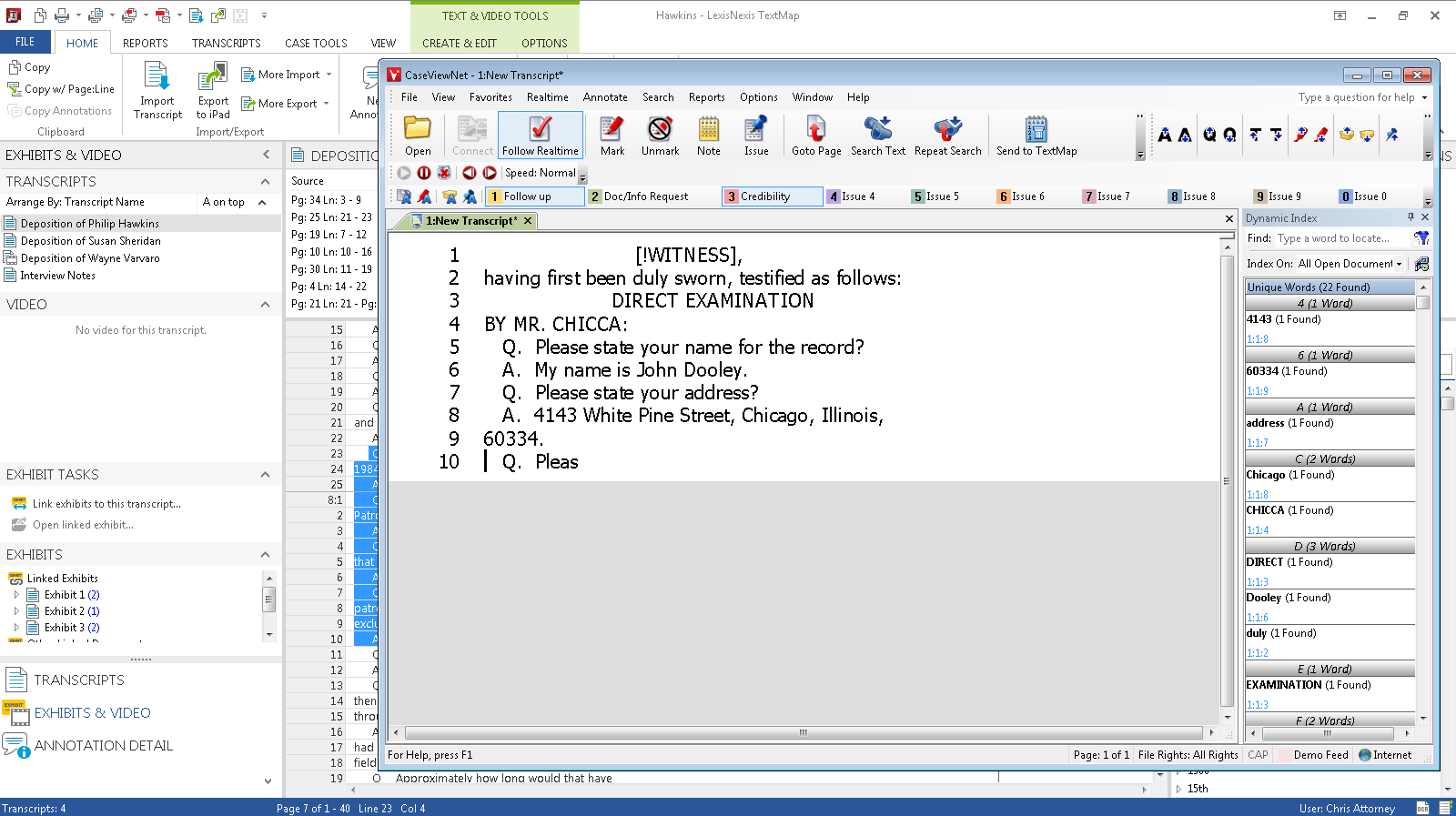Open ANNOTATION DETAIL navigation pane
The height and width of the screenshot is (816, 1456).
(88, 746)
